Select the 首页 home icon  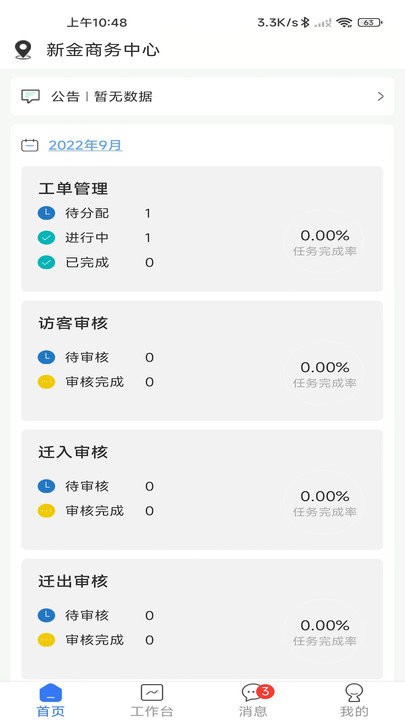[51, 693]
